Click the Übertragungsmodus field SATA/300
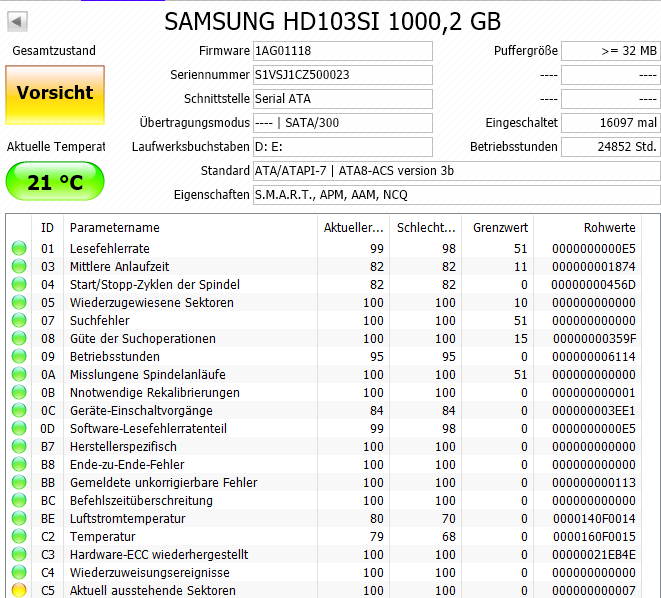The width and height of the screenshot is (661, 598). [343, 123]
